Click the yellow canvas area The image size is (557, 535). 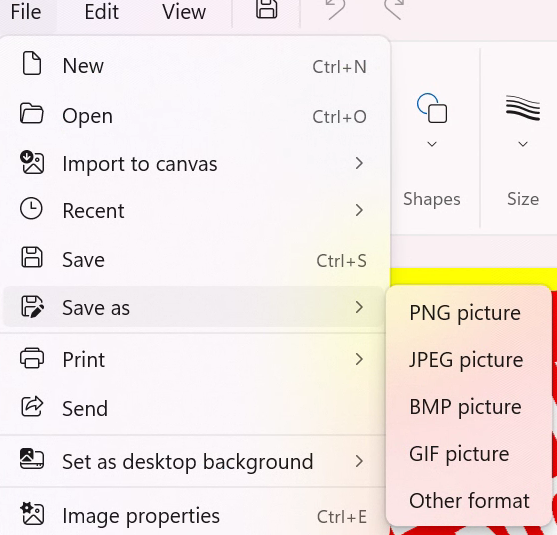click(473, 276)
